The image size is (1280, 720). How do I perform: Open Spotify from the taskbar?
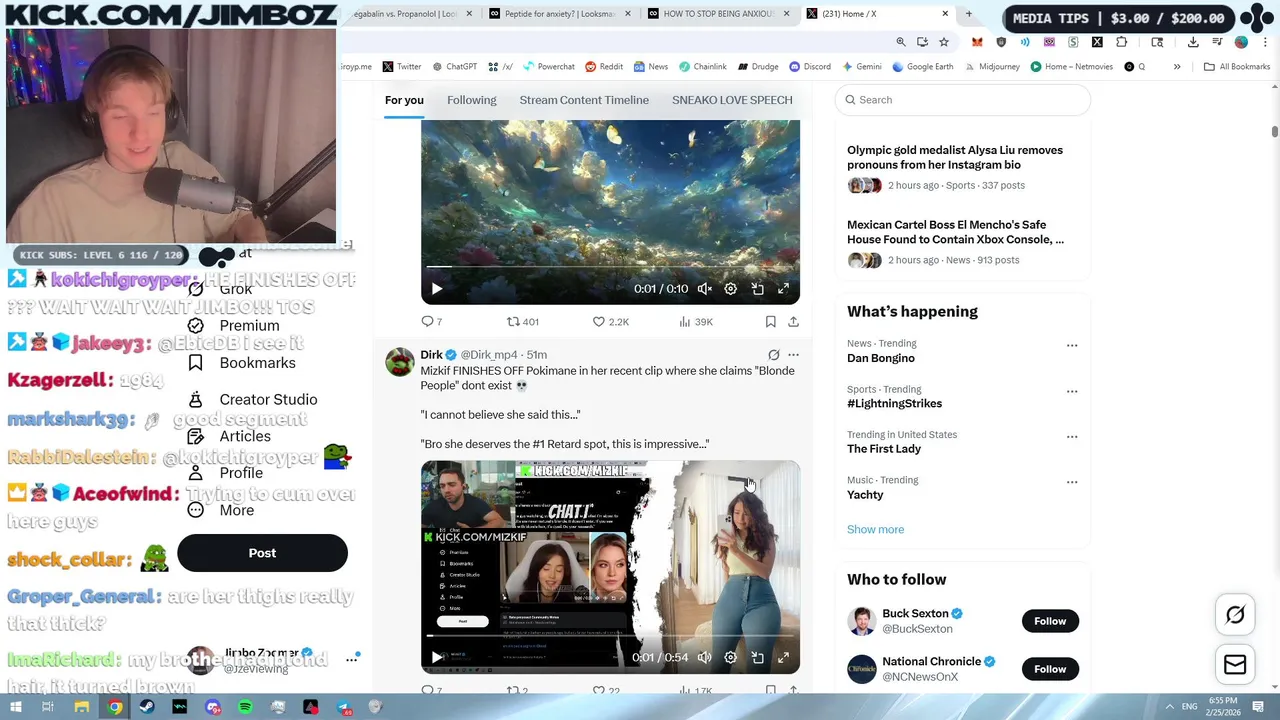point(246,707)
